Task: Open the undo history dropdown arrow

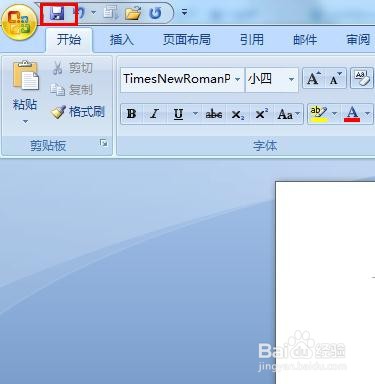Action: tap(94, 13)
